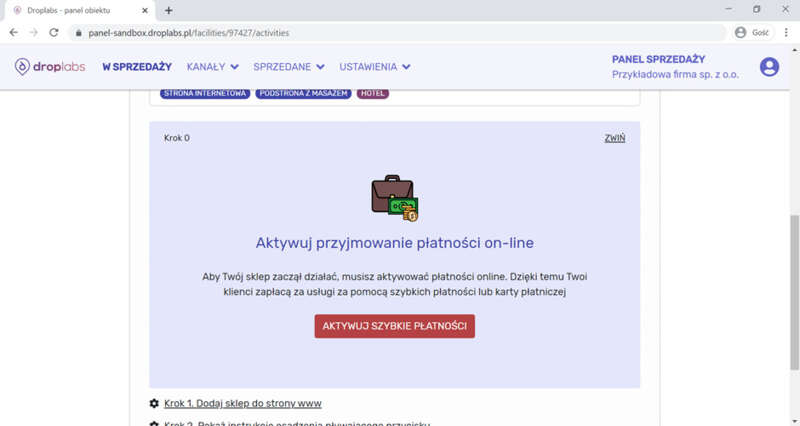Screen dimensions: 800x426
Task: Reload the page with refresh icon
Action: [x=58, y=32]
